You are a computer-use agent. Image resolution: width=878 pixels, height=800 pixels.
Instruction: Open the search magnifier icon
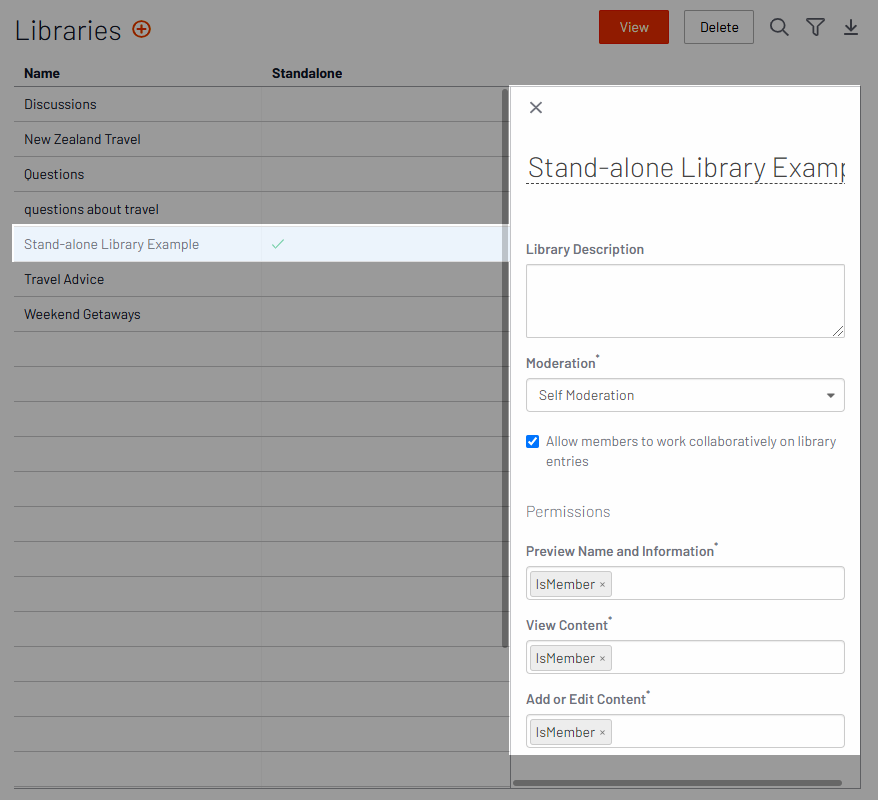(779, 28)
